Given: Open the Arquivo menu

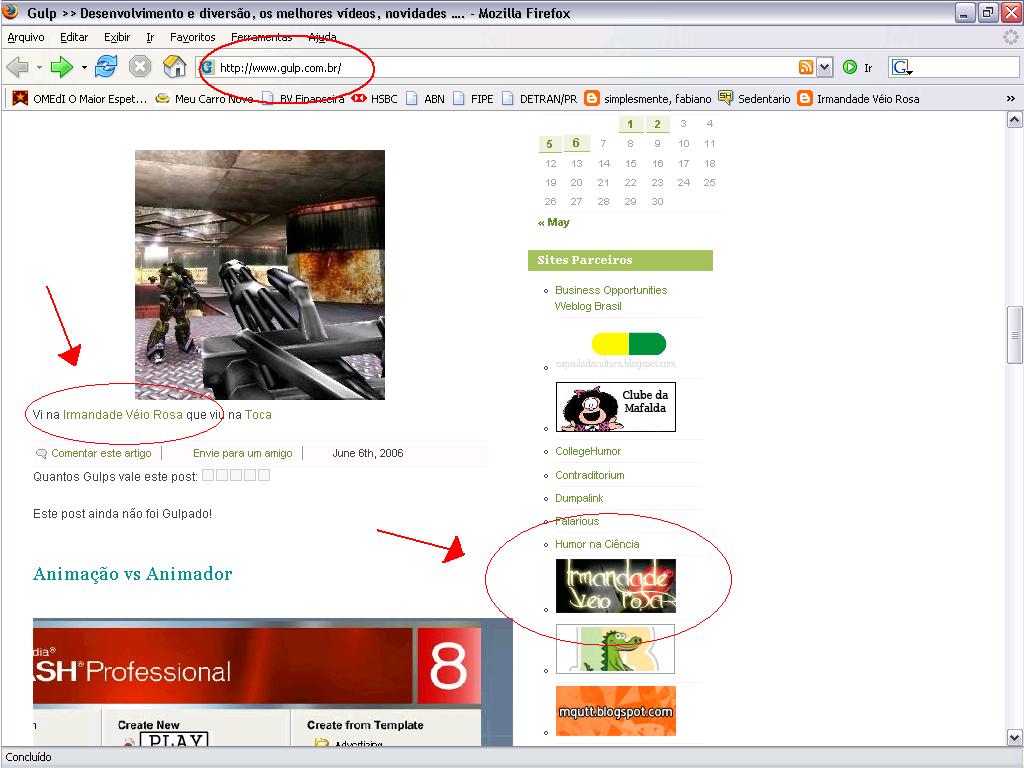Looking at the screenshot, I should tap(25, 37).
